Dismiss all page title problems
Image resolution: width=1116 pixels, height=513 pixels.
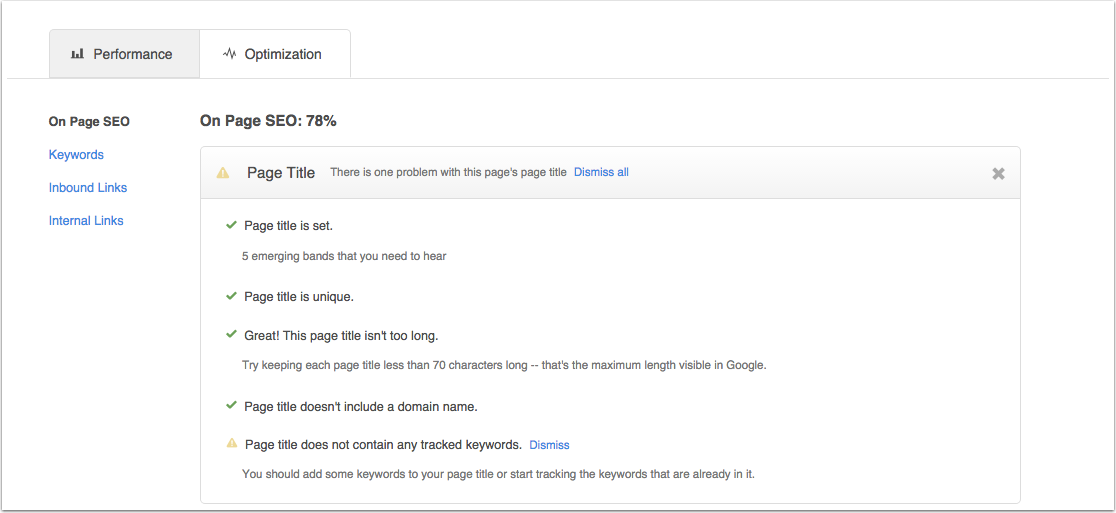[601, 172]
